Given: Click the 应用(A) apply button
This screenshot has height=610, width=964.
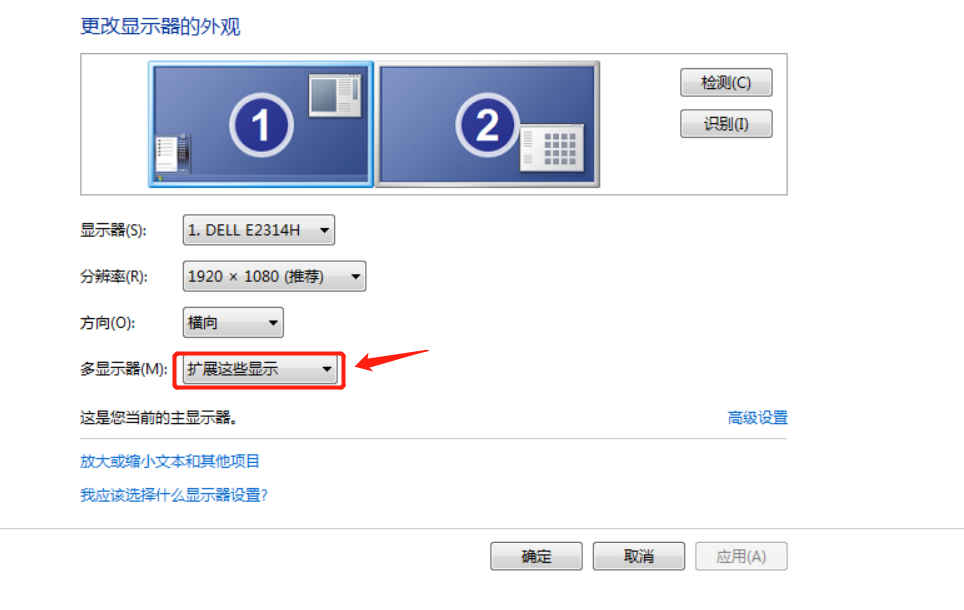Looking at the screenshot, I should click(741, 556).
